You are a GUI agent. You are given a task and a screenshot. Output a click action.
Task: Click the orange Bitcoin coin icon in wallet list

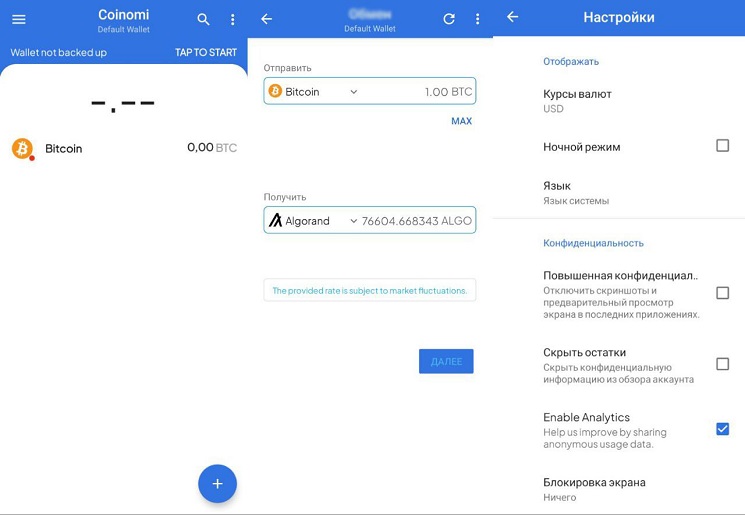pyautogui.click(x=22, y=148)
